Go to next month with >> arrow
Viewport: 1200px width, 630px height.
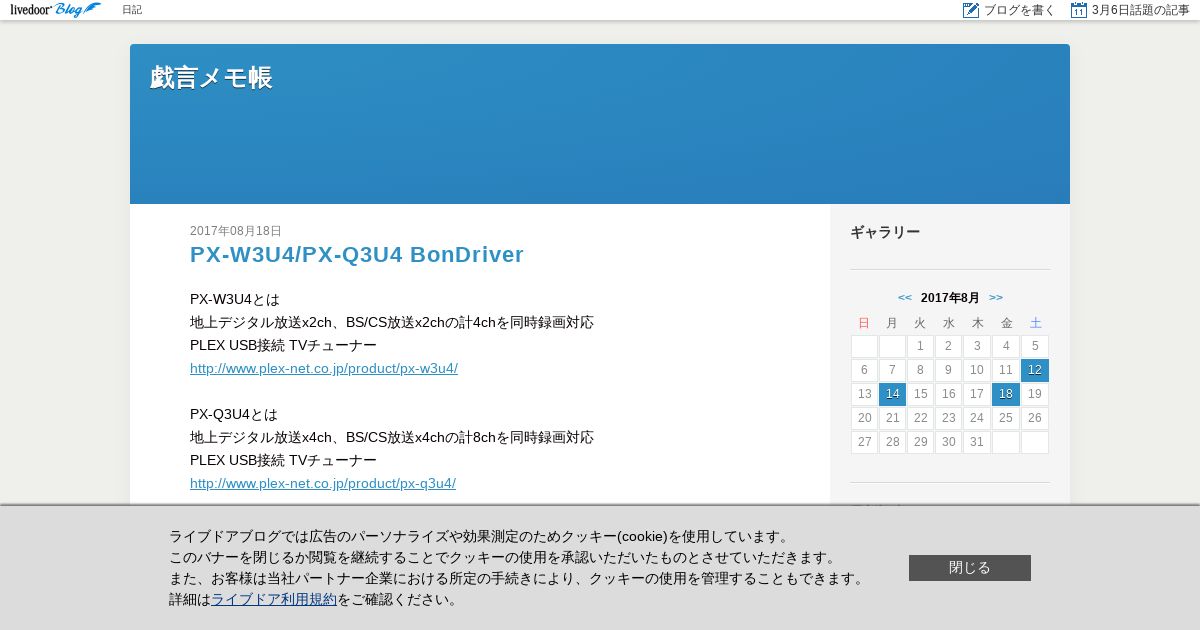tap(996, 298)
